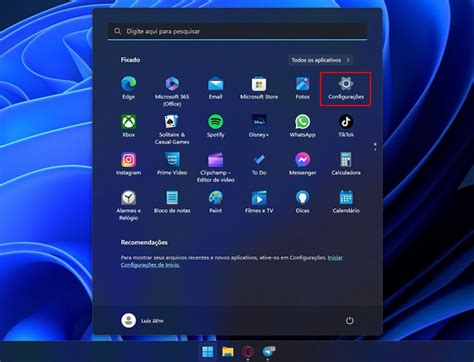The height and width of the screenshot is (362, 474).
Task: Launch Bloco de notas
Action: (x=172, y=202)
